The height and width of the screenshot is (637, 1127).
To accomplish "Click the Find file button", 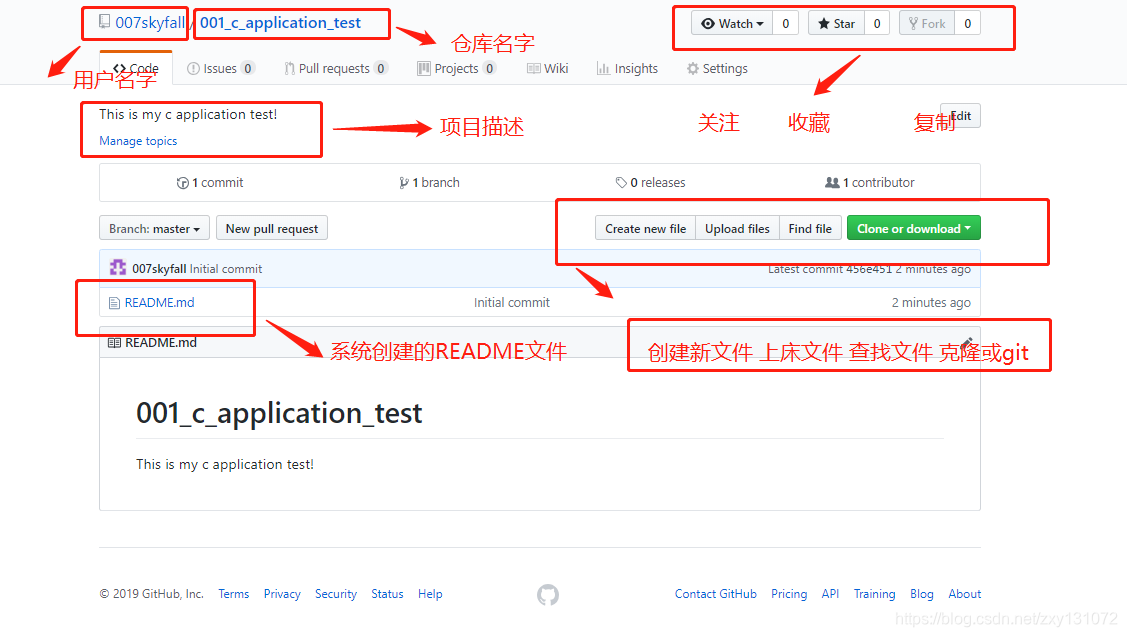I will coord(810,229).
